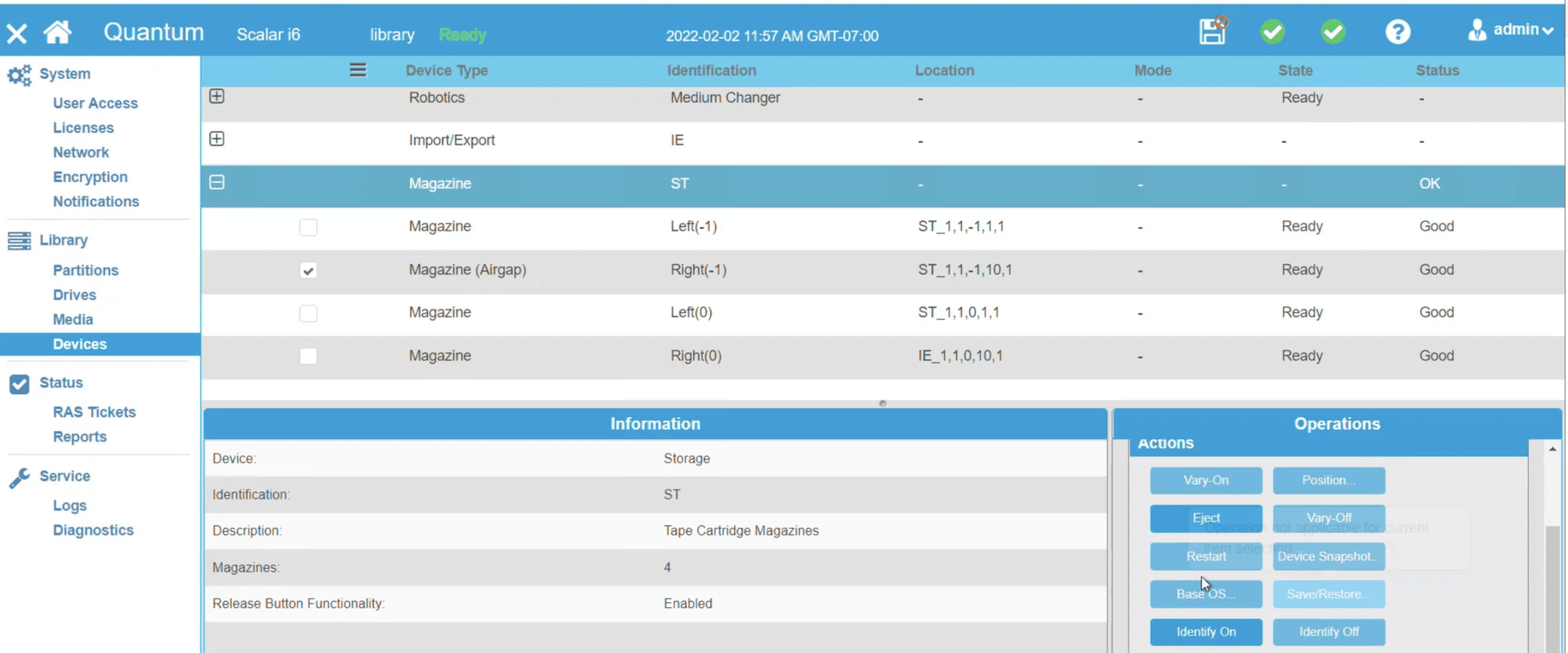
Task: Click the Medium Changer identification cell
Action: pyautogui.click(x=725, y=98)
